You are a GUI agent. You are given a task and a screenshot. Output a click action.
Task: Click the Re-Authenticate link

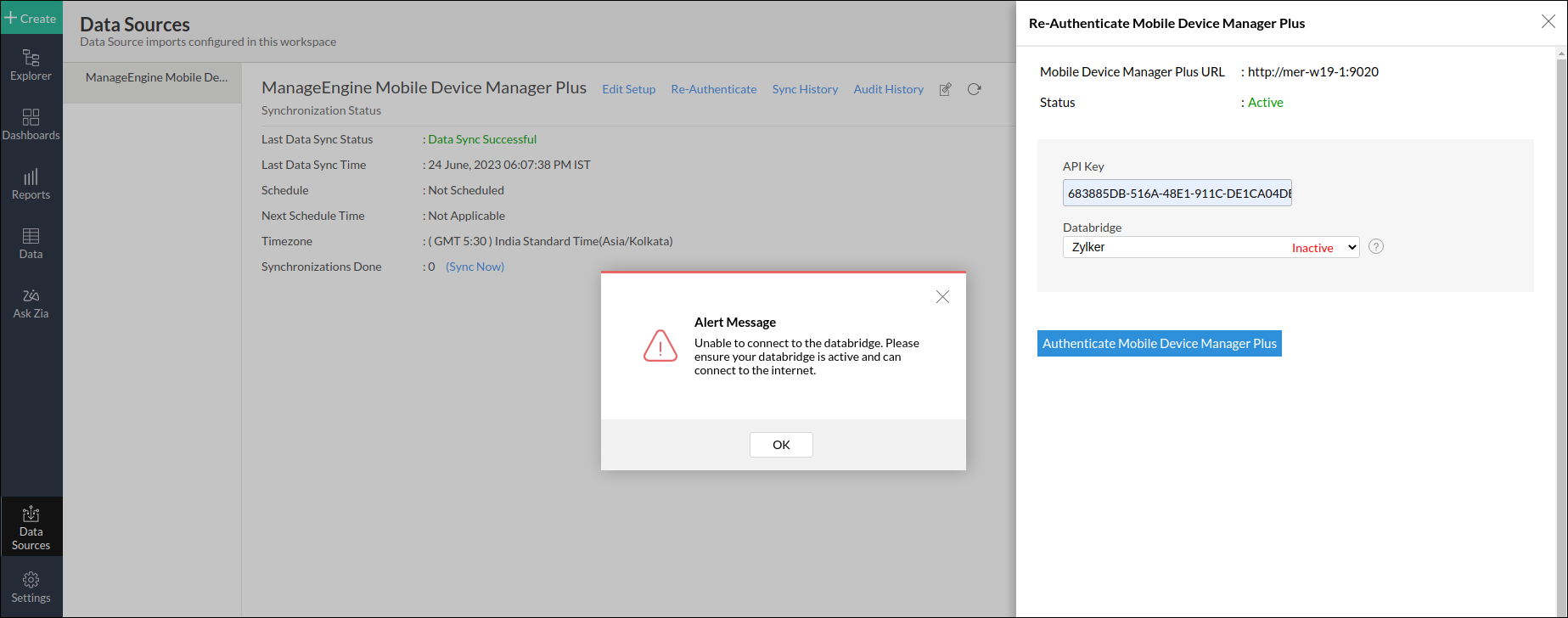click(713, 89)
